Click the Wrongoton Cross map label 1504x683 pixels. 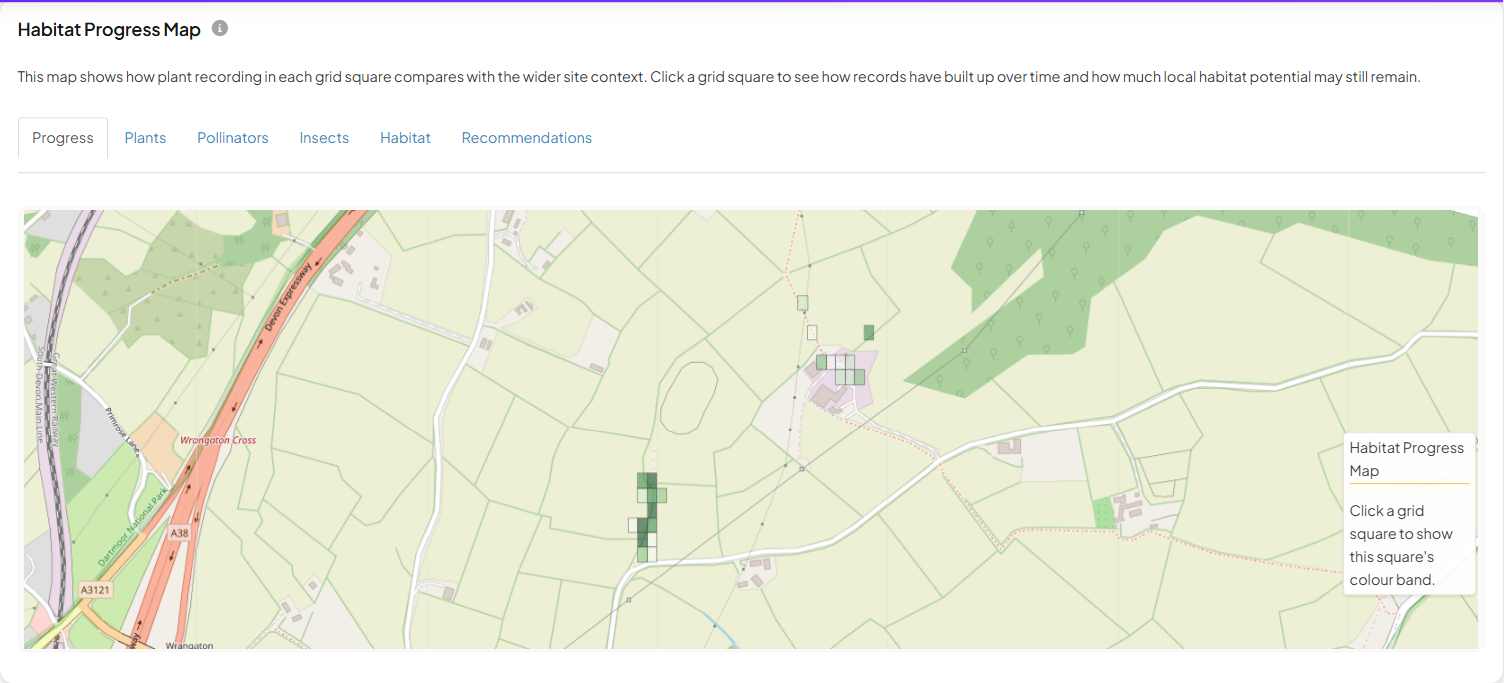tap(218, 440)
